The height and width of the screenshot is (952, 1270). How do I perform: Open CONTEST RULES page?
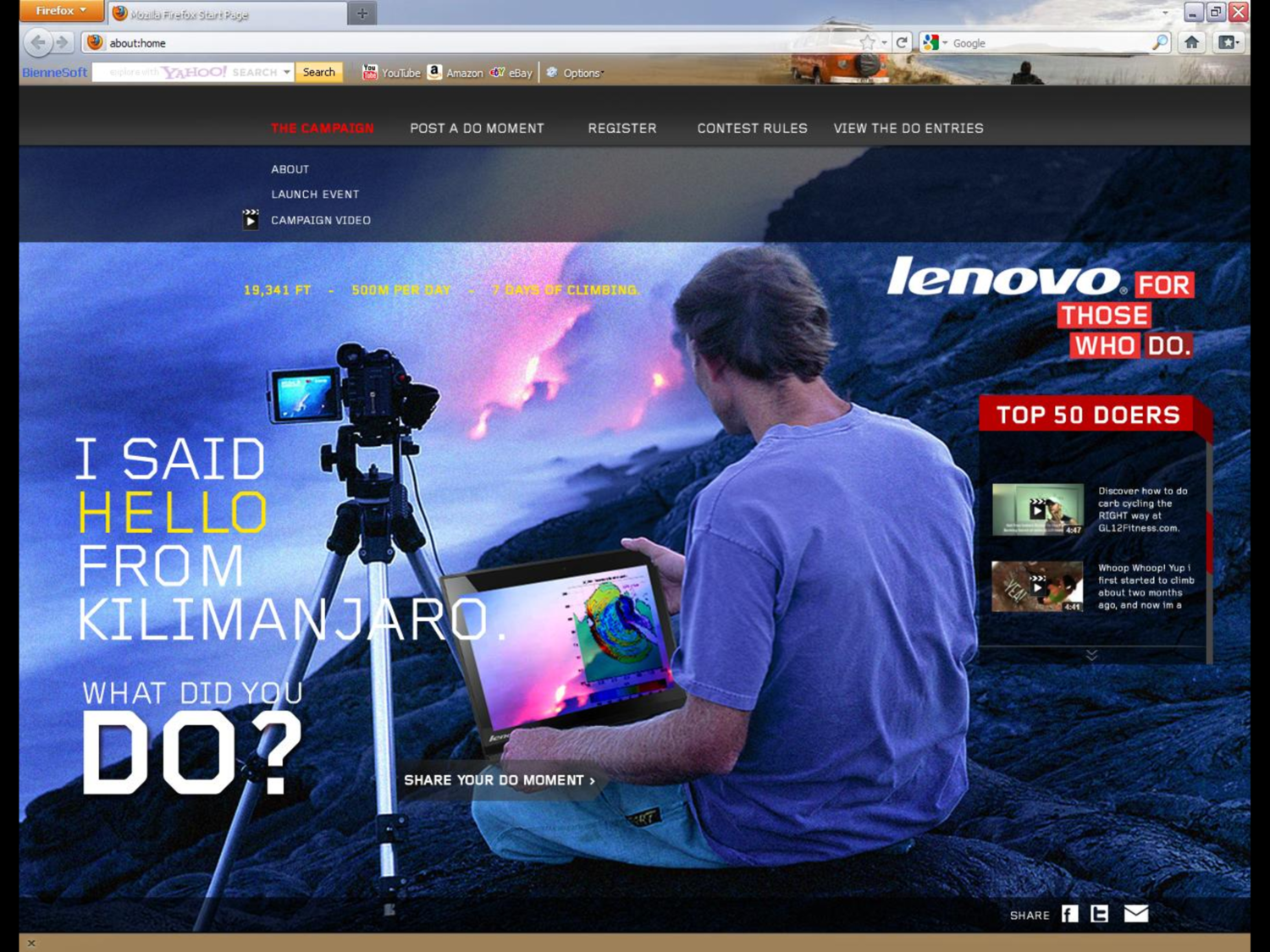[752, 129]
